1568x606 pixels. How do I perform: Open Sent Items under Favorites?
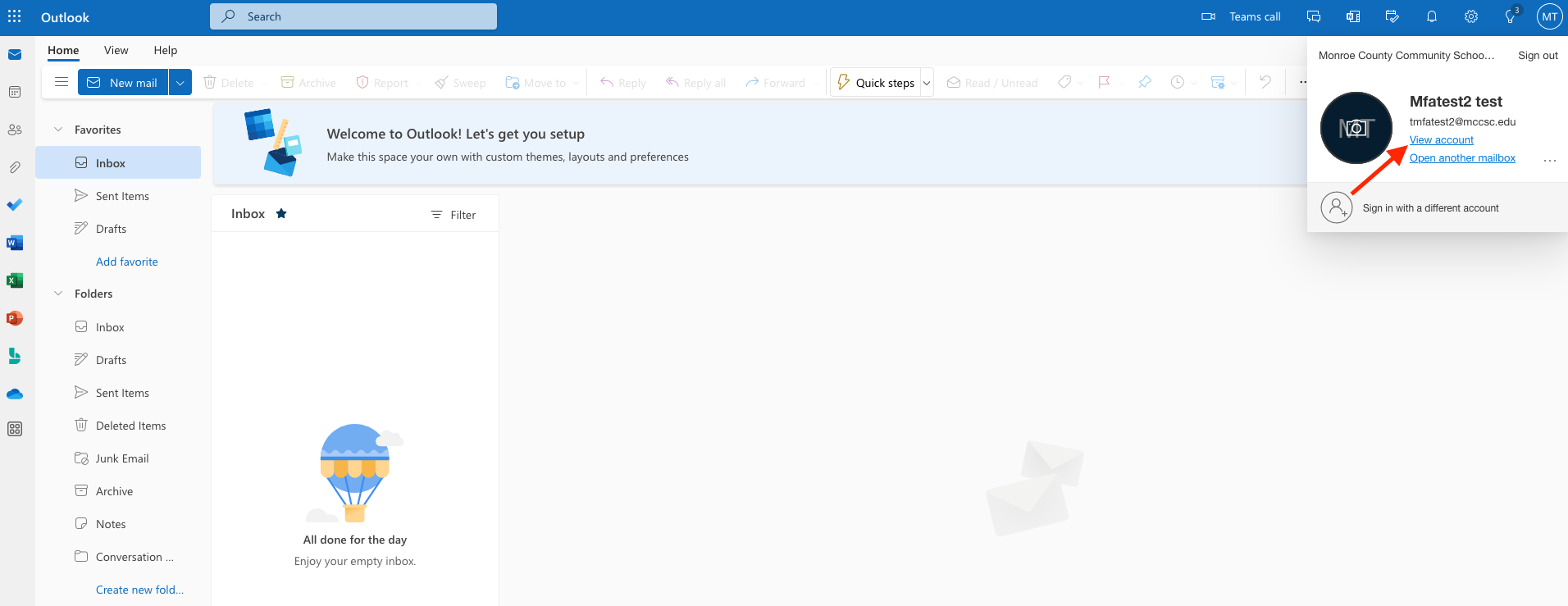click(x=118, y=196)
